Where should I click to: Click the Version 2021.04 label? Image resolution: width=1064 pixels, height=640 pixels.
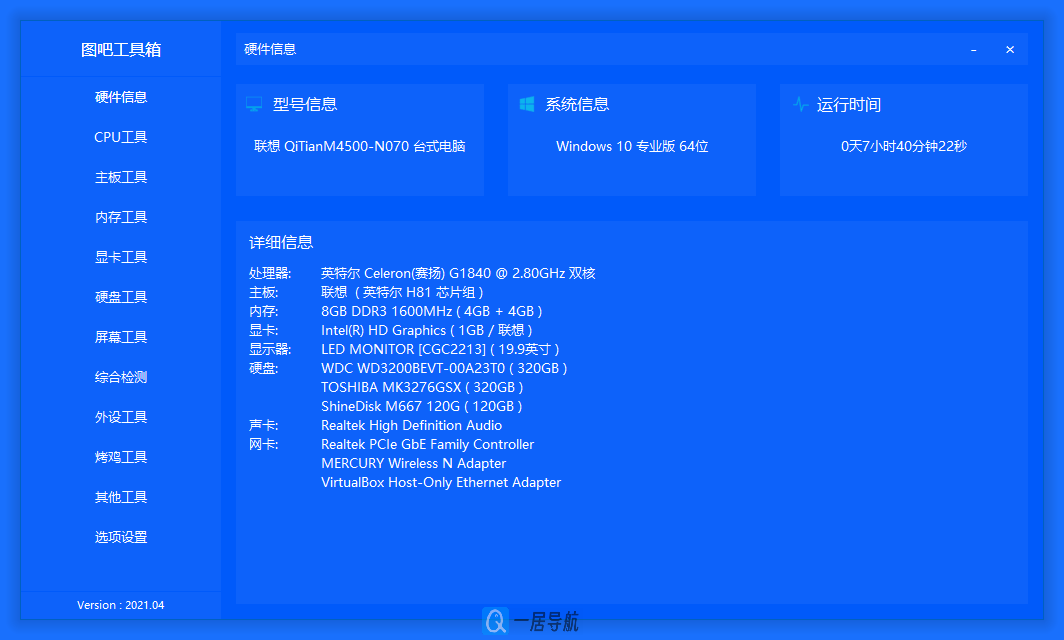(x=120, y=605)
